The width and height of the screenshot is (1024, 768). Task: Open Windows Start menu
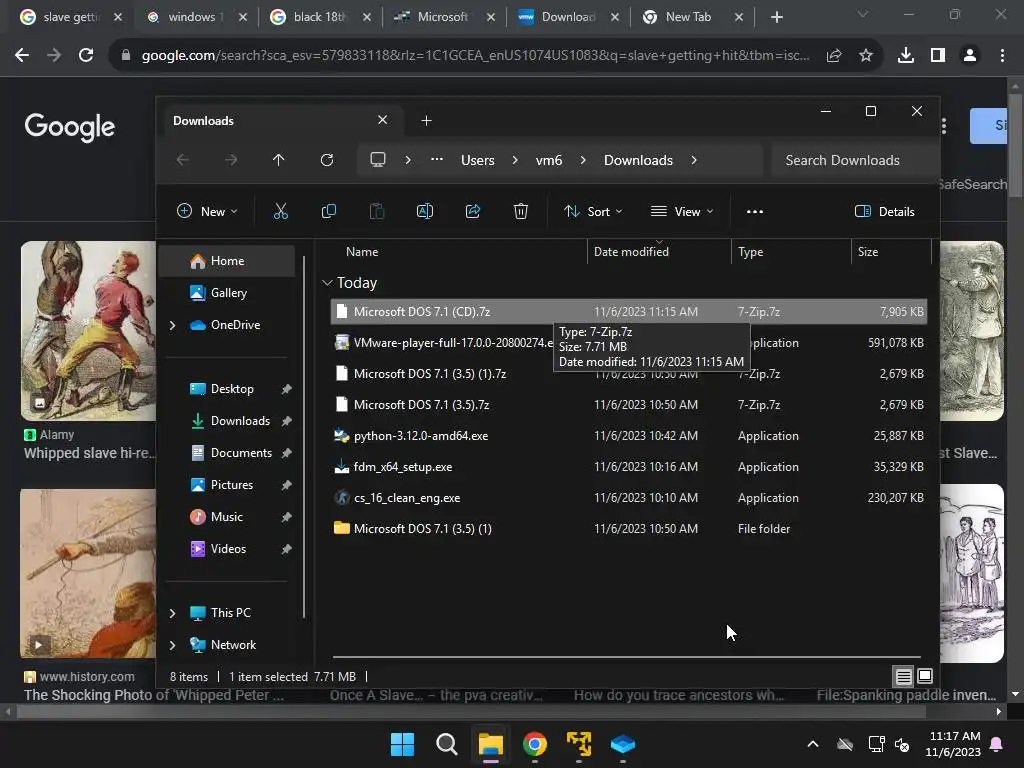(402, 744)
